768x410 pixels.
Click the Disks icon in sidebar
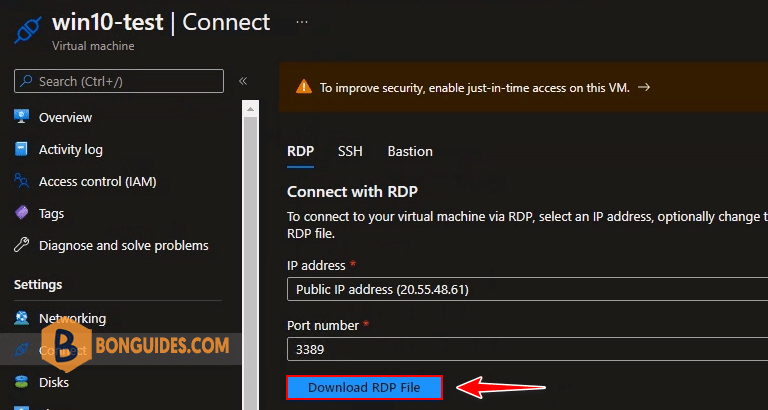point(22,382)
